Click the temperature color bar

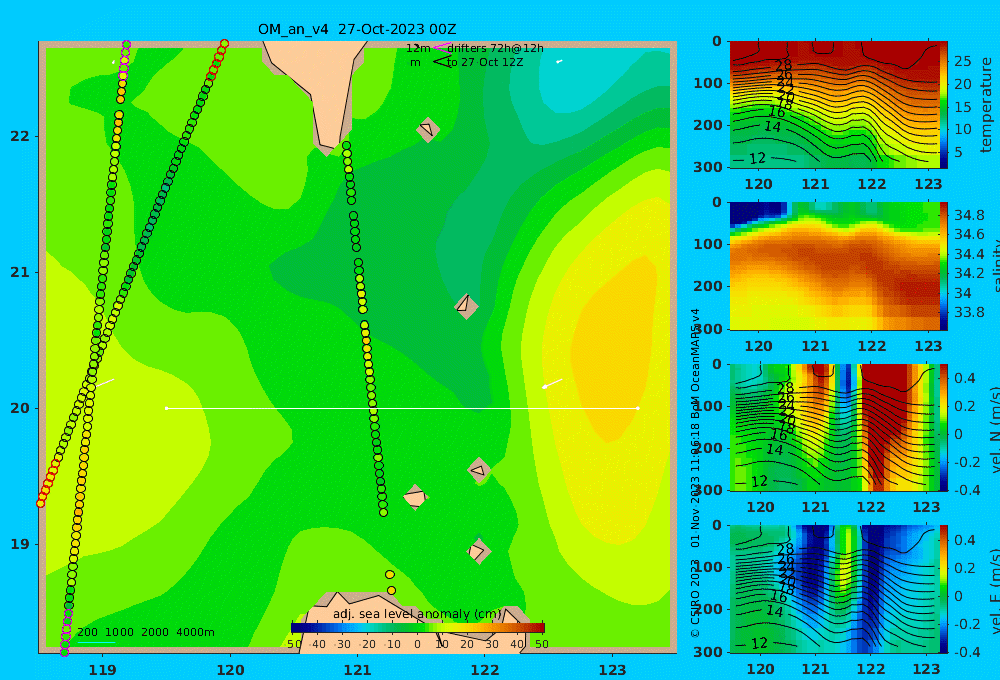(944, 105)
